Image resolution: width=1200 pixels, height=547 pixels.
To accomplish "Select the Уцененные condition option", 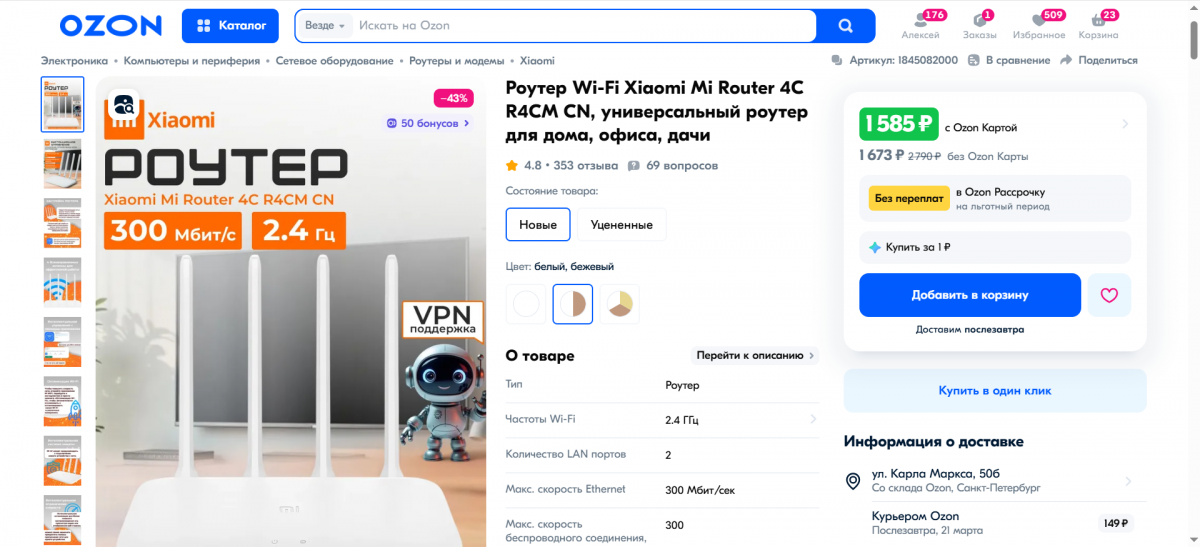I will click(x=622, y=224).
